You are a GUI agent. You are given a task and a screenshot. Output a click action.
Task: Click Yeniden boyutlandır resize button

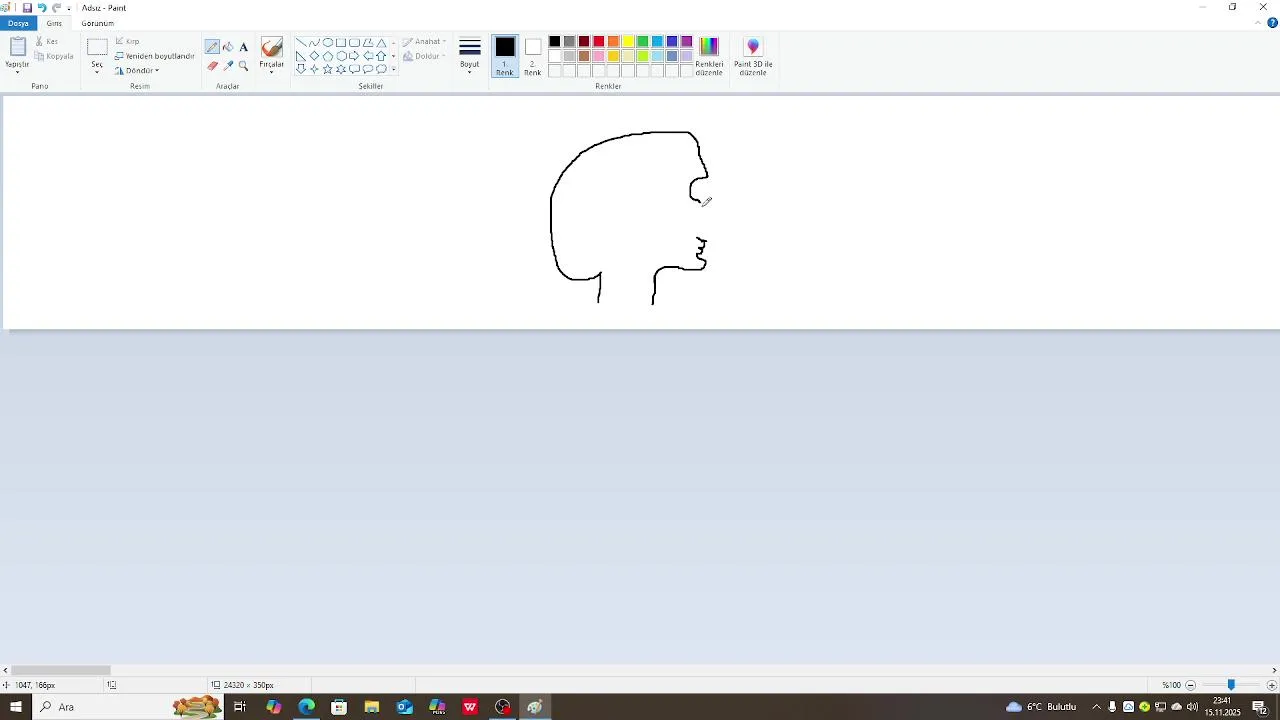coord(154,56)
